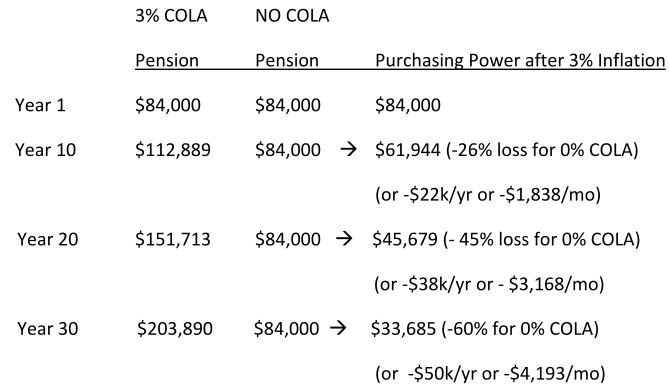Click the arrow in the Year 10 row
This screenshot has height=390, width=669.
(349, 149)
